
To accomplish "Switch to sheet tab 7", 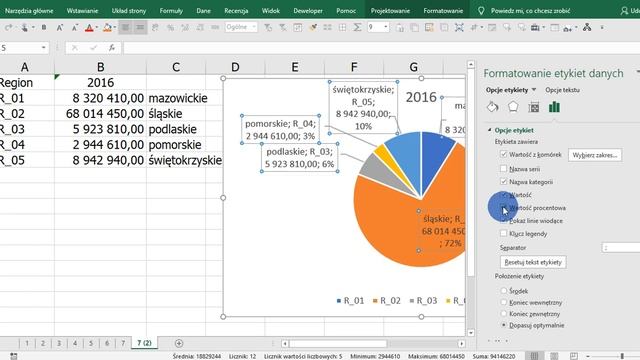I will [x=123, y=343].
